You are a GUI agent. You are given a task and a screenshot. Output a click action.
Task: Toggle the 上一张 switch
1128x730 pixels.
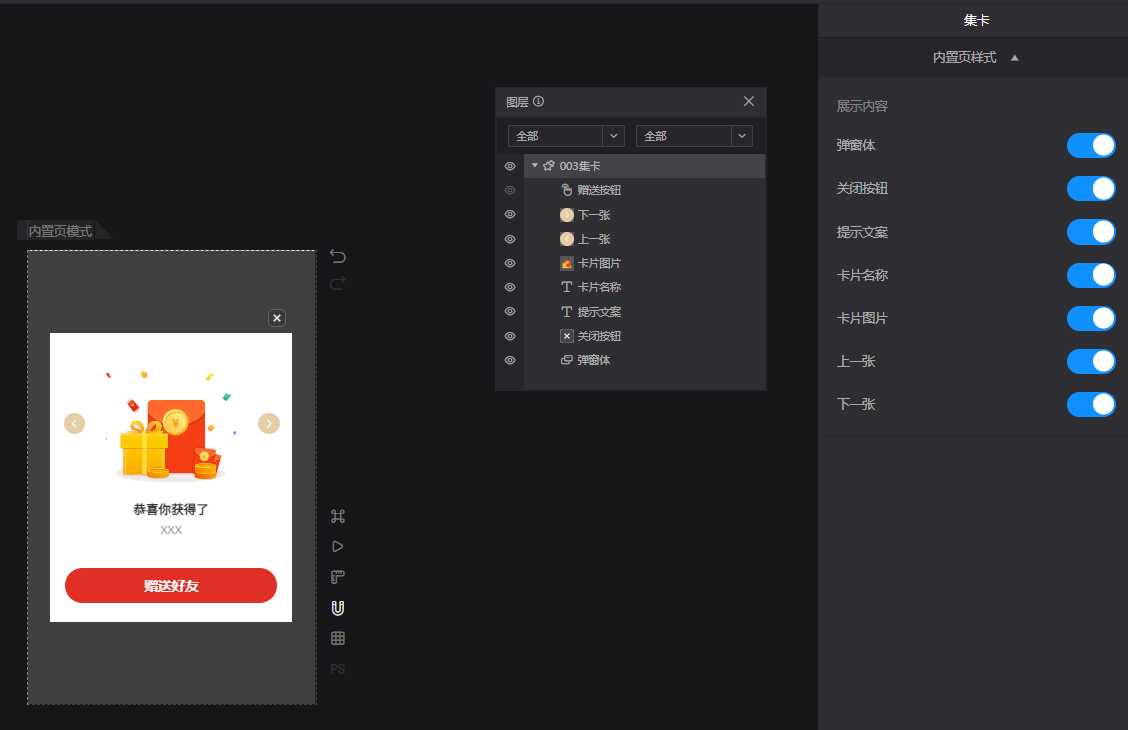click(1091, 361)
